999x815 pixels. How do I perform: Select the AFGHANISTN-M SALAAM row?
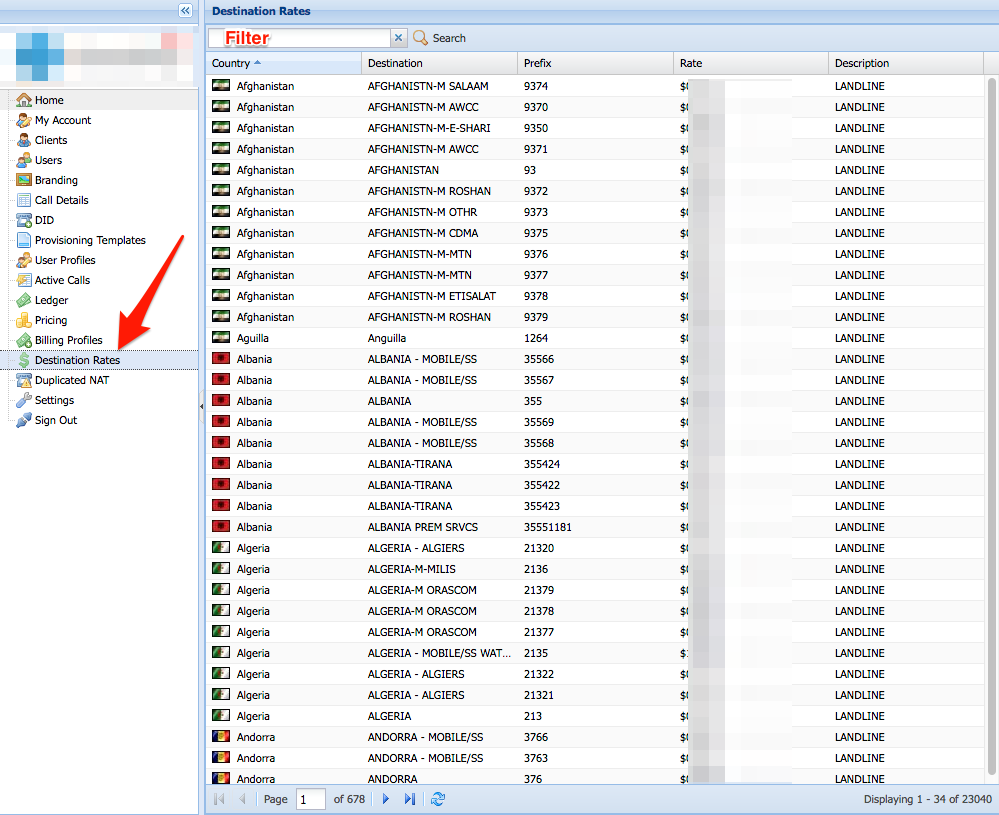[x=595, y=86]
